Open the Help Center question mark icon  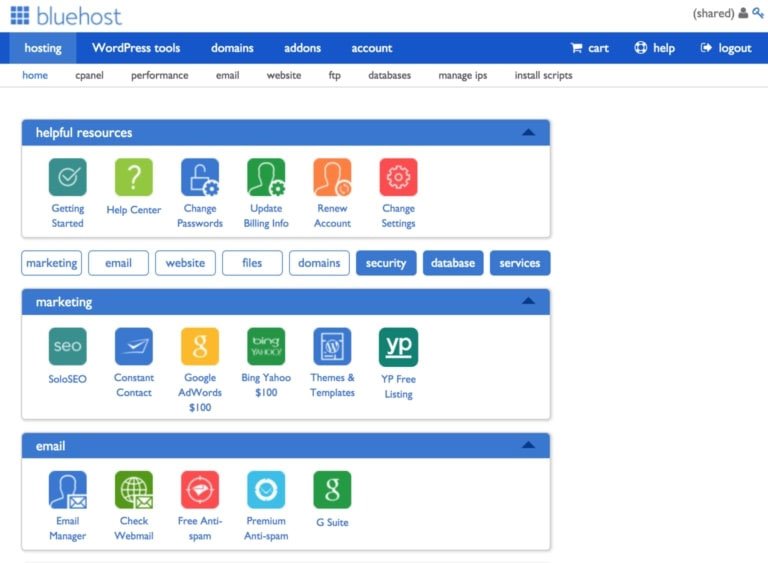[134, 177]
